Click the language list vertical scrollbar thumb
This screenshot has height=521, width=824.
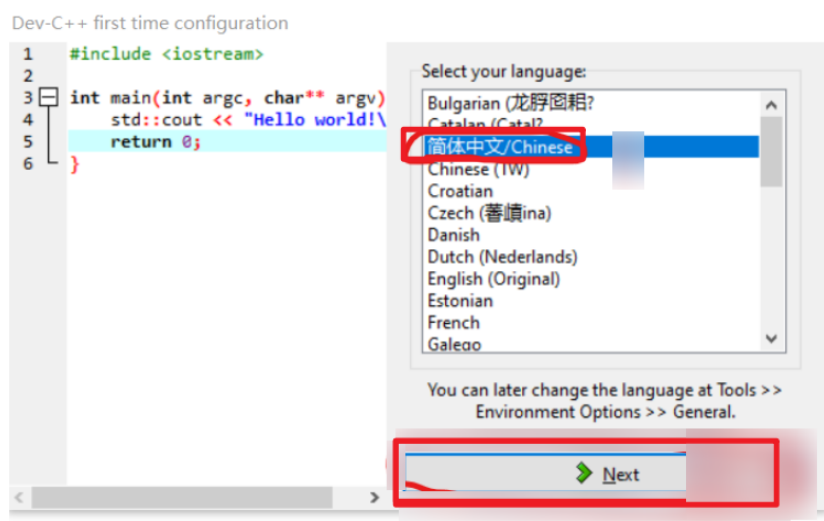click(771, 151)
